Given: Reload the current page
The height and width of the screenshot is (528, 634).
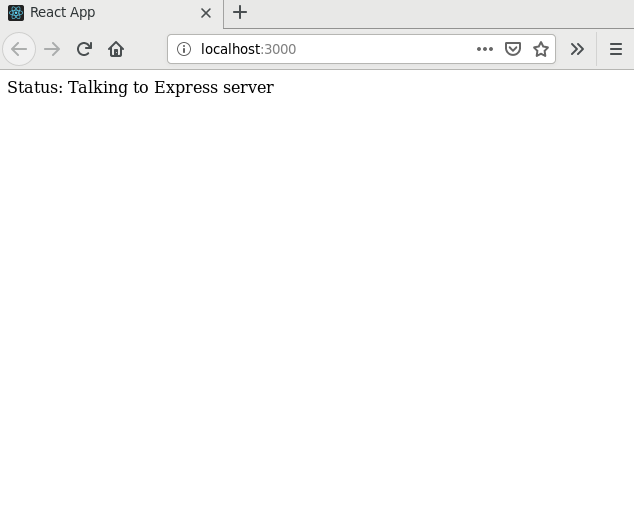Looking at the screenshot, I should [x=84, y=49].
